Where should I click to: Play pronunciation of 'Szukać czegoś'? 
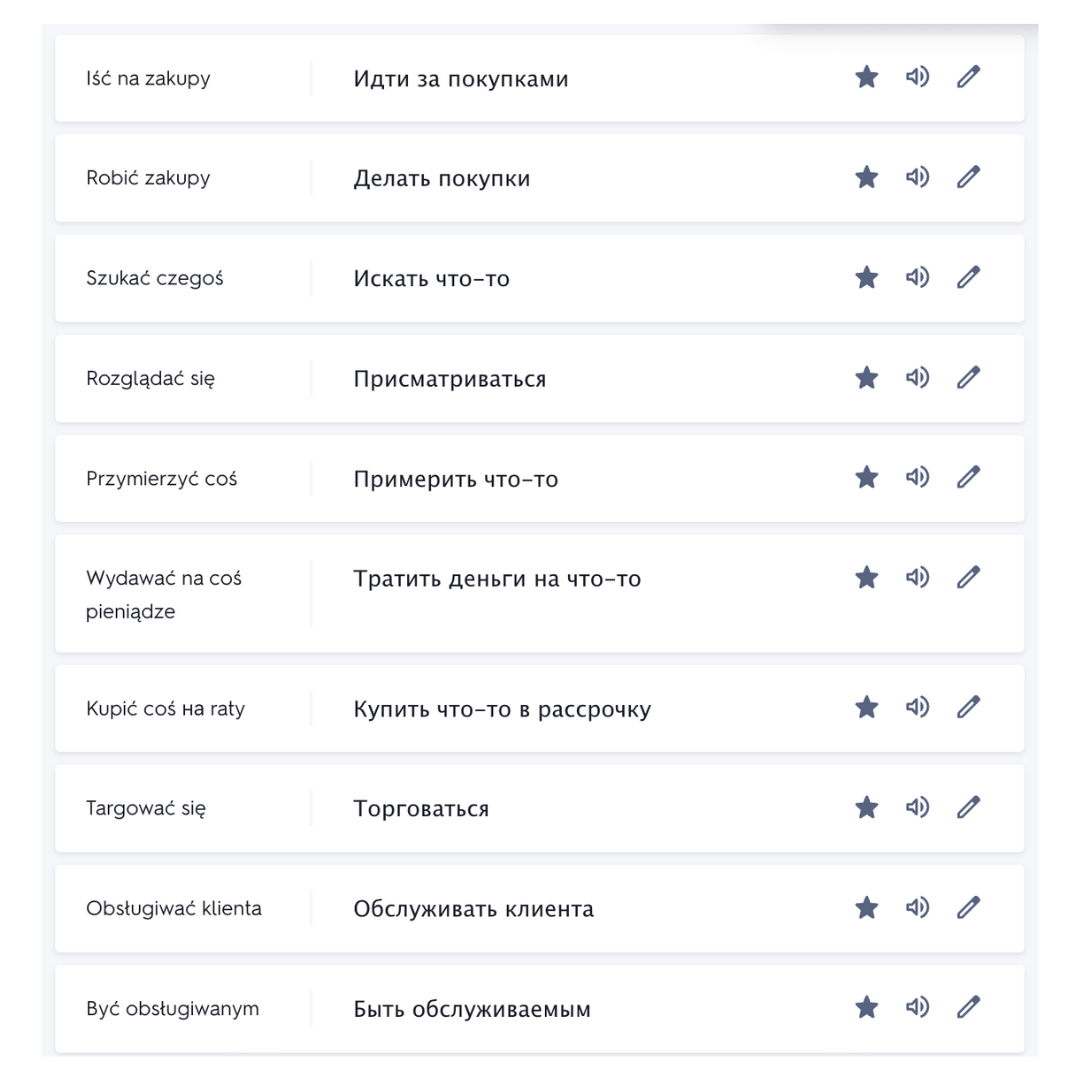917,278
